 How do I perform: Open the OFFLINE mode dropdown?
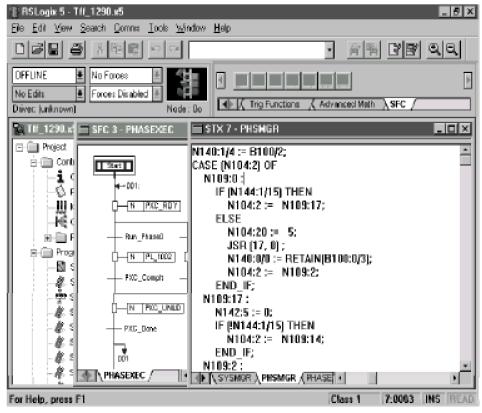pos(80,75)
